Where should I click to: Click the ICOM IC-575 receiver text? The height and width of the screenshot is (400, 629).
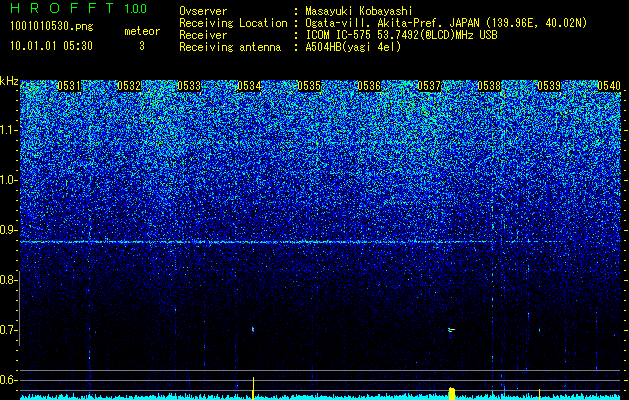coord(401,35)
